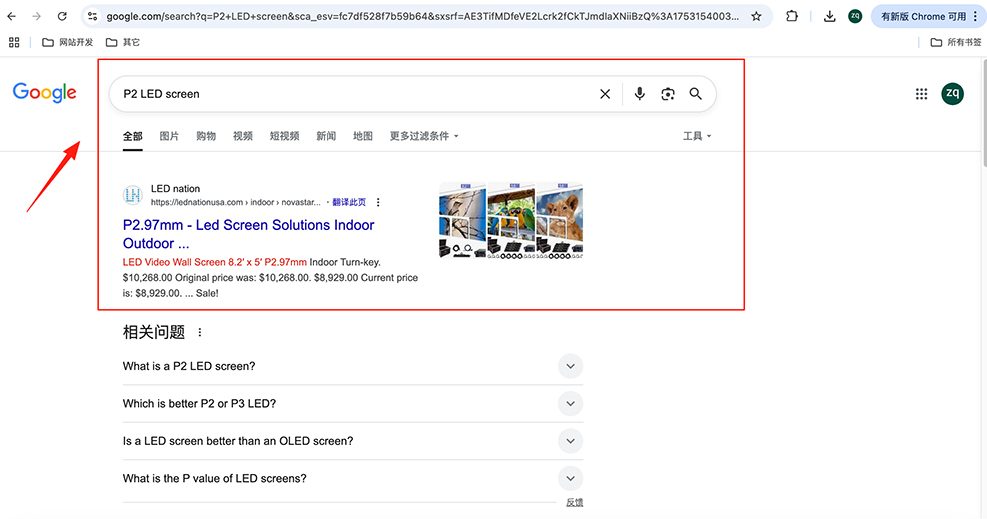Screen dimensions: 987x519
Task: Open the 网站开发 bookmarks folder
Action: coord(67,42)
